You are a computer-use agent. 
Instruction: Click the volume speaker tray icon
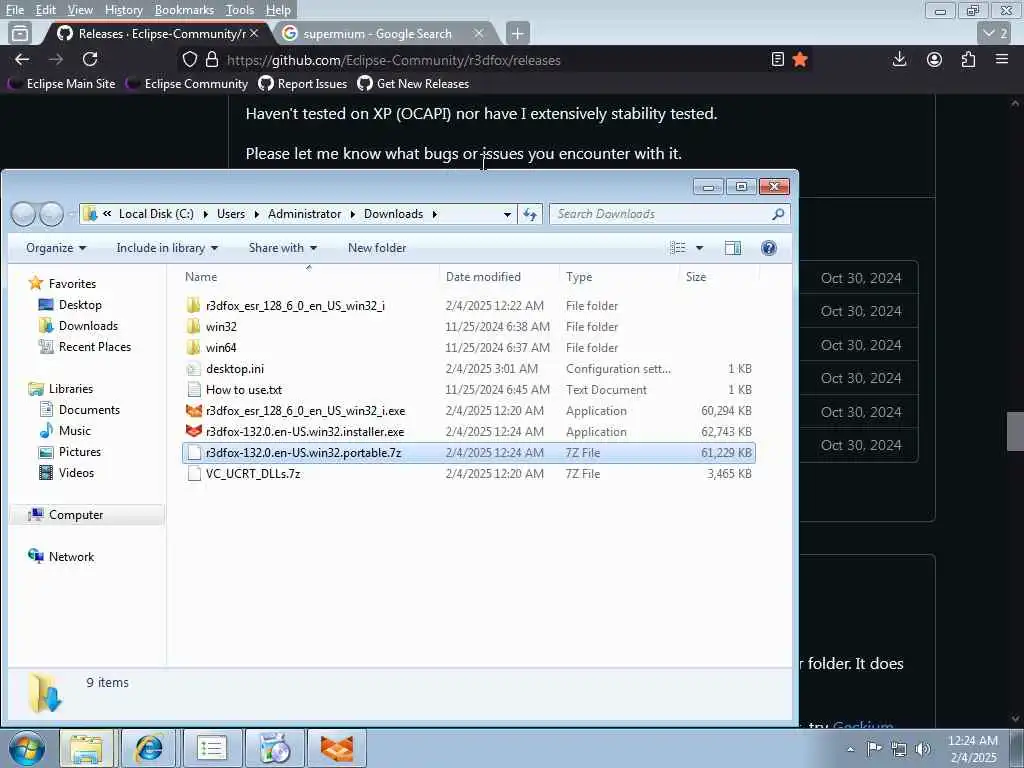pyautogui.click(x=923, y=749)
